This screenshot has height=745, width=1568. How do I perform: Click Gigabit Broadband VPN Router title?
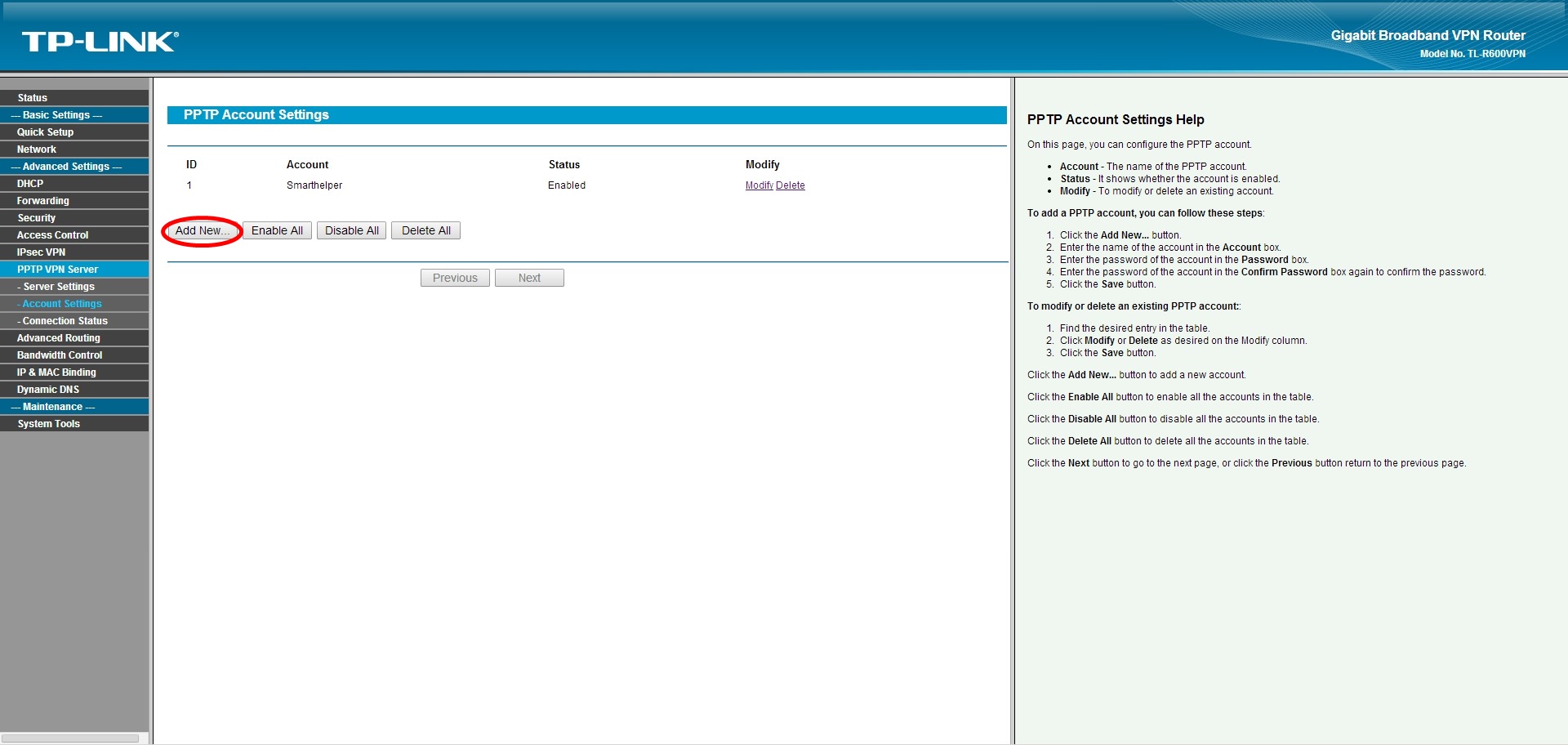[1428, 35]
